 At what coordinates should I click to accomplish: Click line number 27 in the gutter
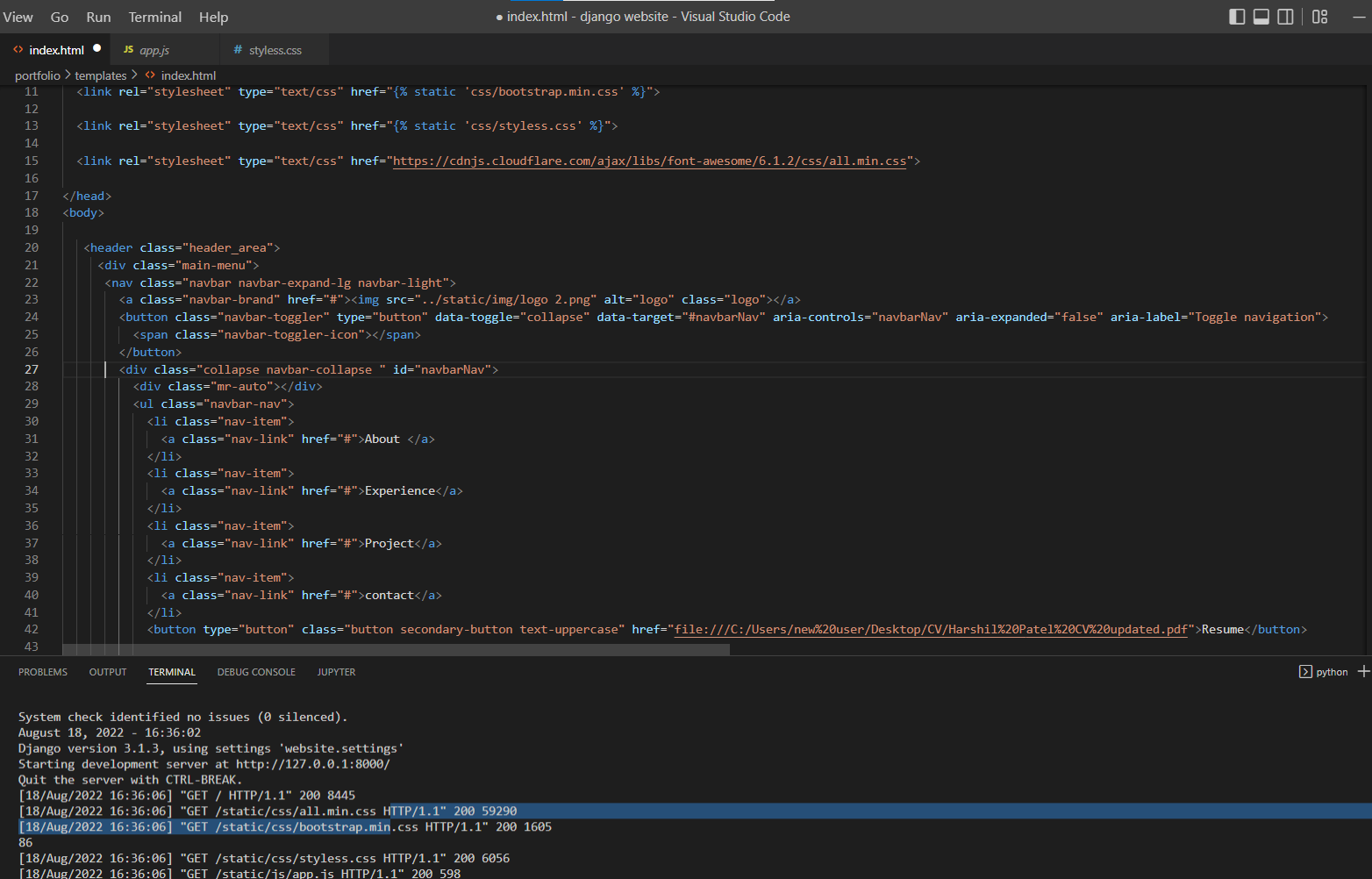[32, 369]
